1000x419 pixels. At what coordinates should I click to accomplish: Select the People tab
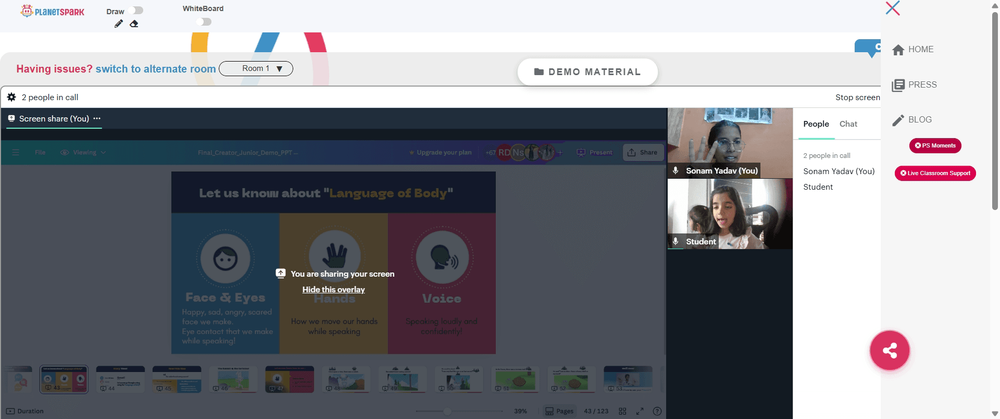(x=816, y=124)
